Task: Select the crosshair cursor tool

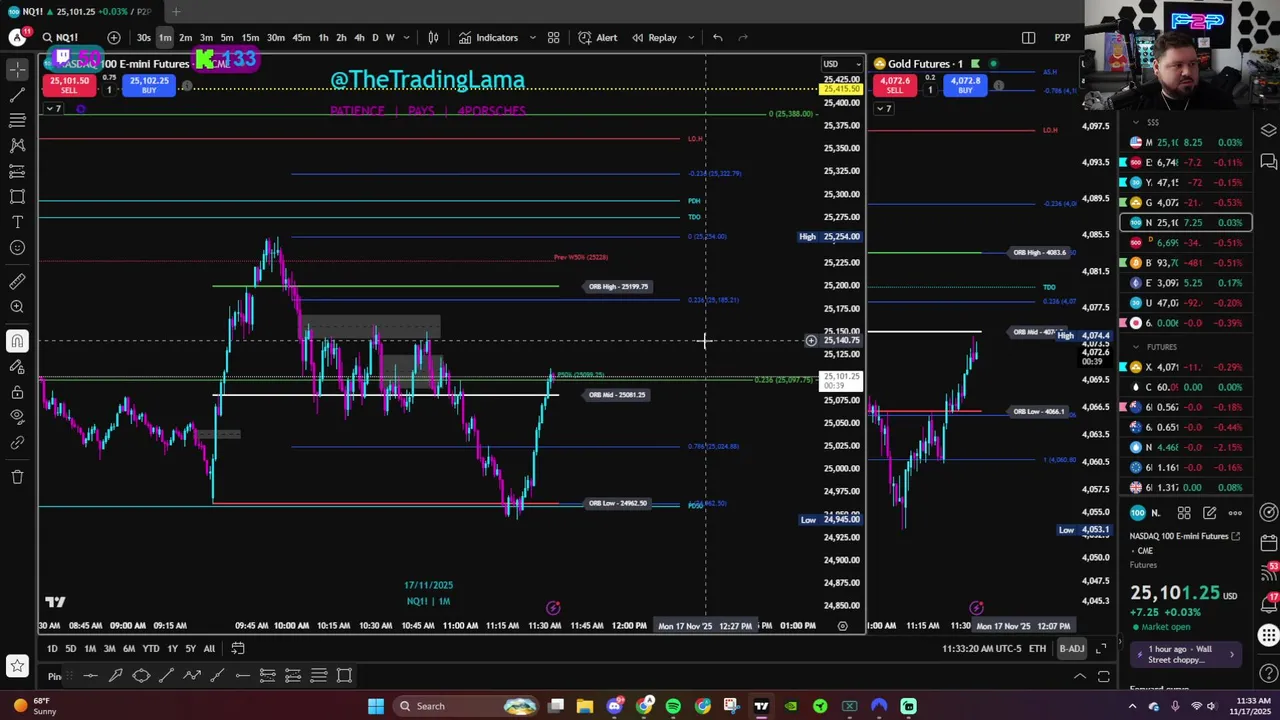Action: pyautogui.click(x=17, y=69)
